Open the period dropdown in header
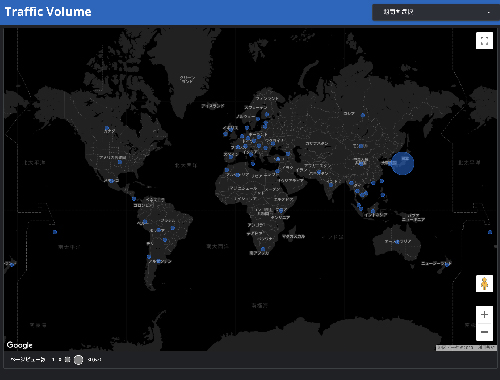500x380 pixels. click(436, 12)
